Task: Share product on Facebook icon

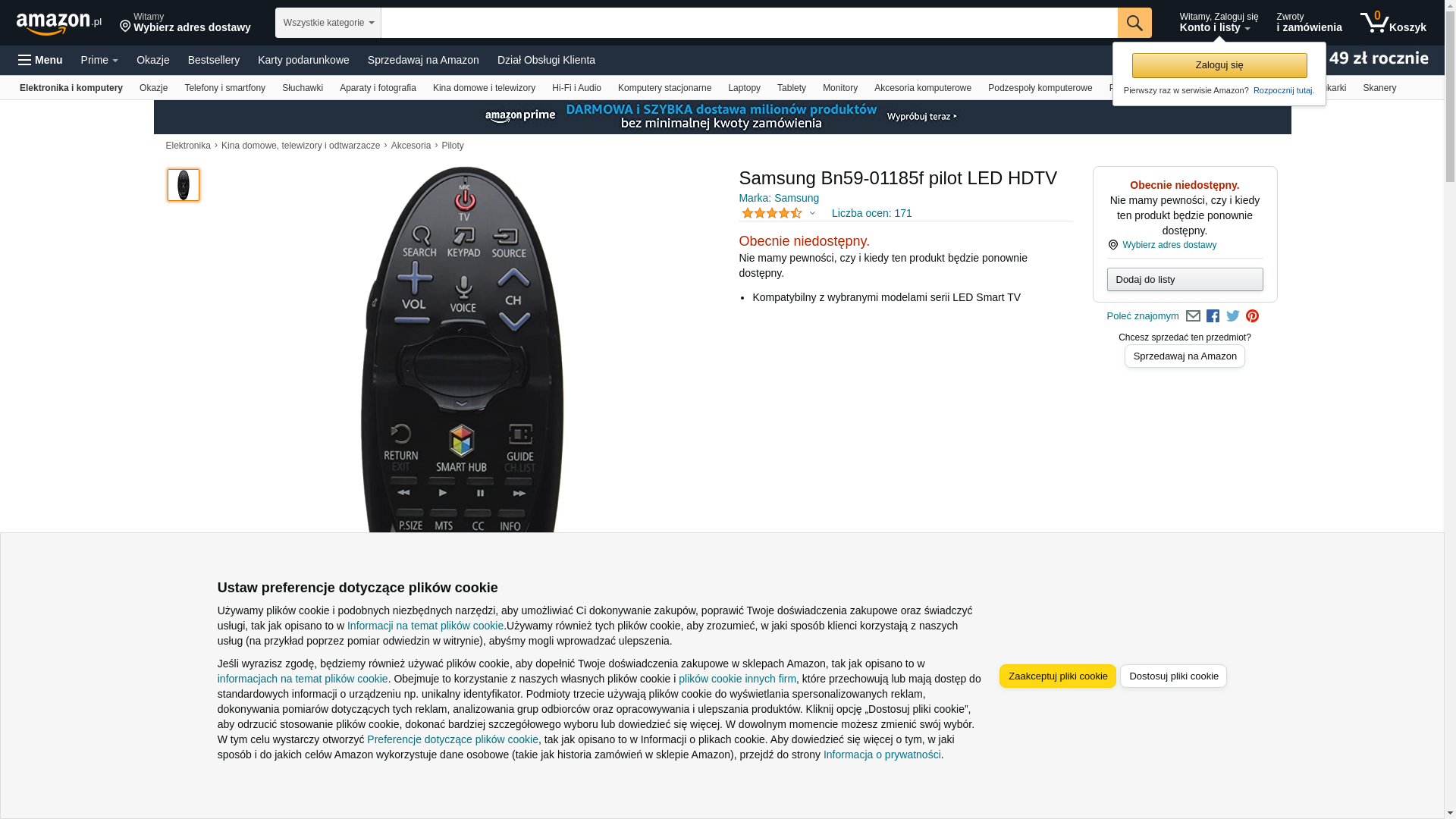Action: coord(1213,316)
